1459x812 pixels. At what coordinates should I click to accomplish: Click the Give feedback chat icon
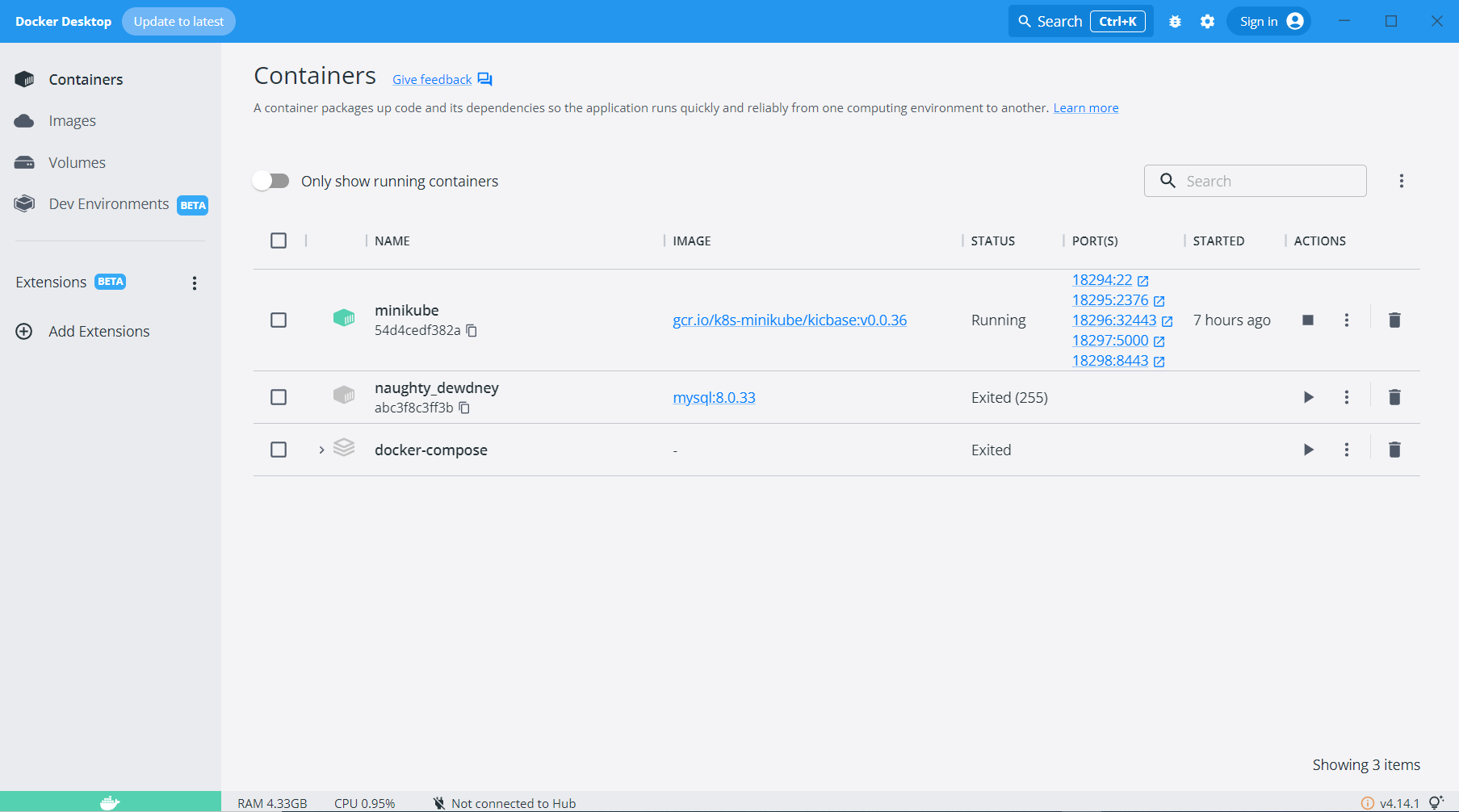pyautogui.click(x=484, y=79)
